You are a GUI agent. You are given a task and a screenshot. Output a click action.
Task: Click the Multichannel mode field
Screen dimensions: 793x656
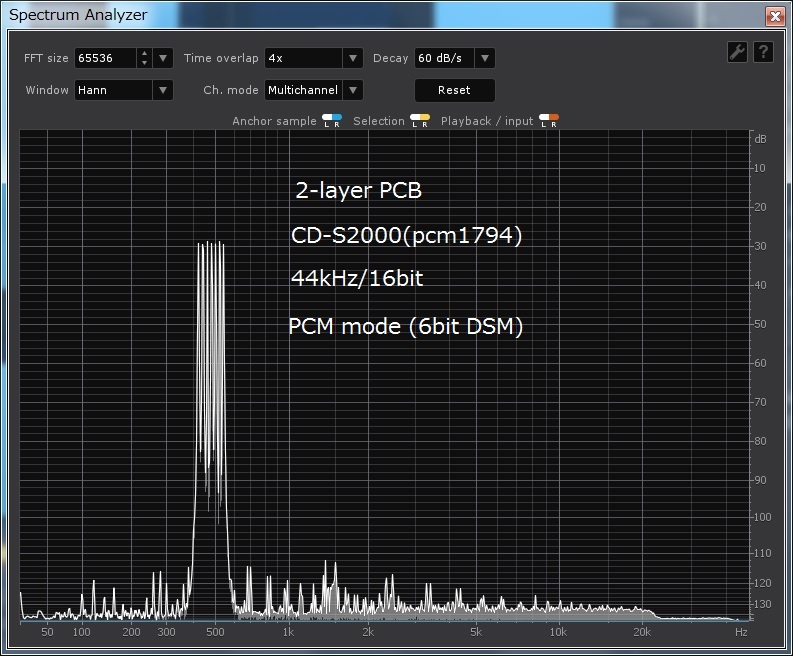pyautogui.click(x=303, y=91)
